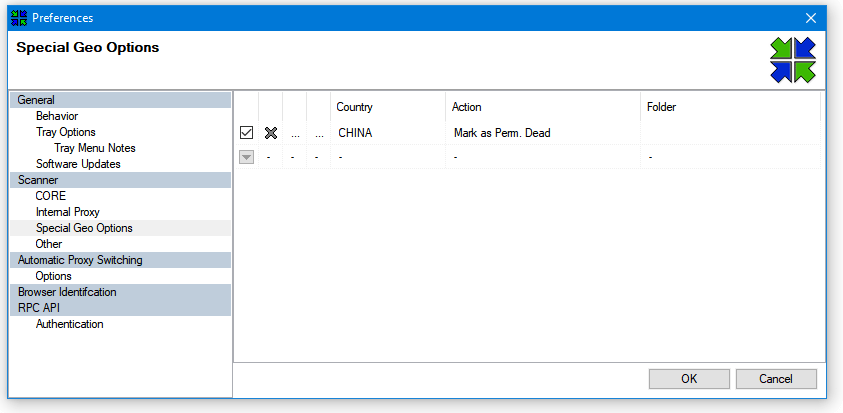The image size is (843, 413).
Task: Click the first ellipsis cell in CHINA row
Action: [295, 133]
